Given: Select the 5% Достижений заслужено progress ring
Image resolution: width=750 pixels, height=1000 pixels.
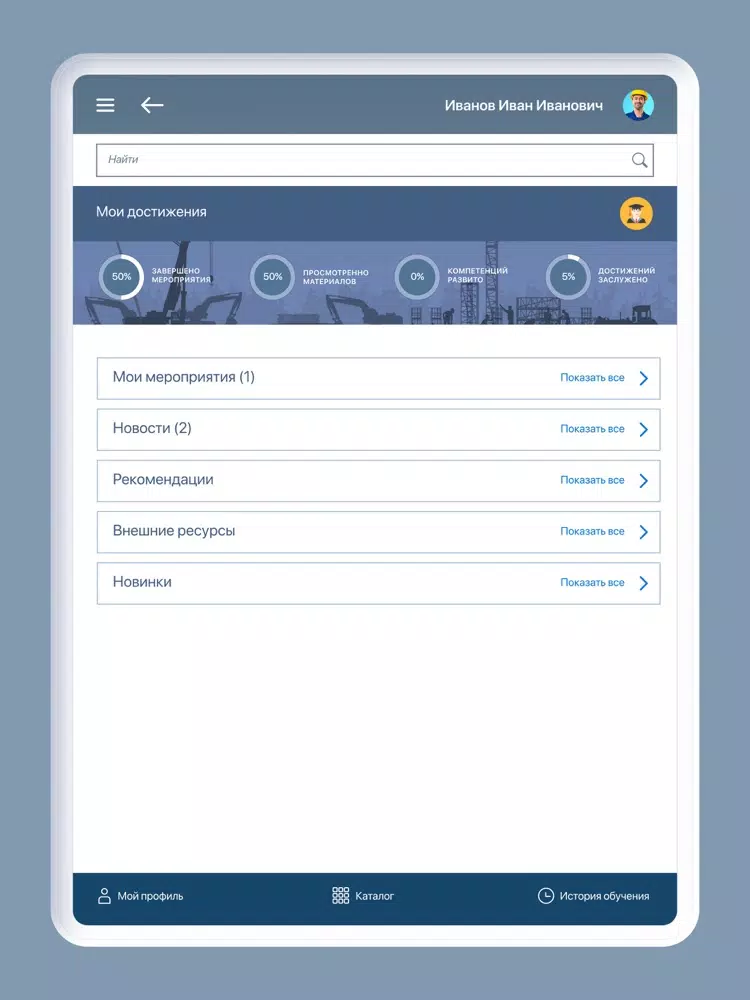Looking at the screenshot, I should pos(568,277).
